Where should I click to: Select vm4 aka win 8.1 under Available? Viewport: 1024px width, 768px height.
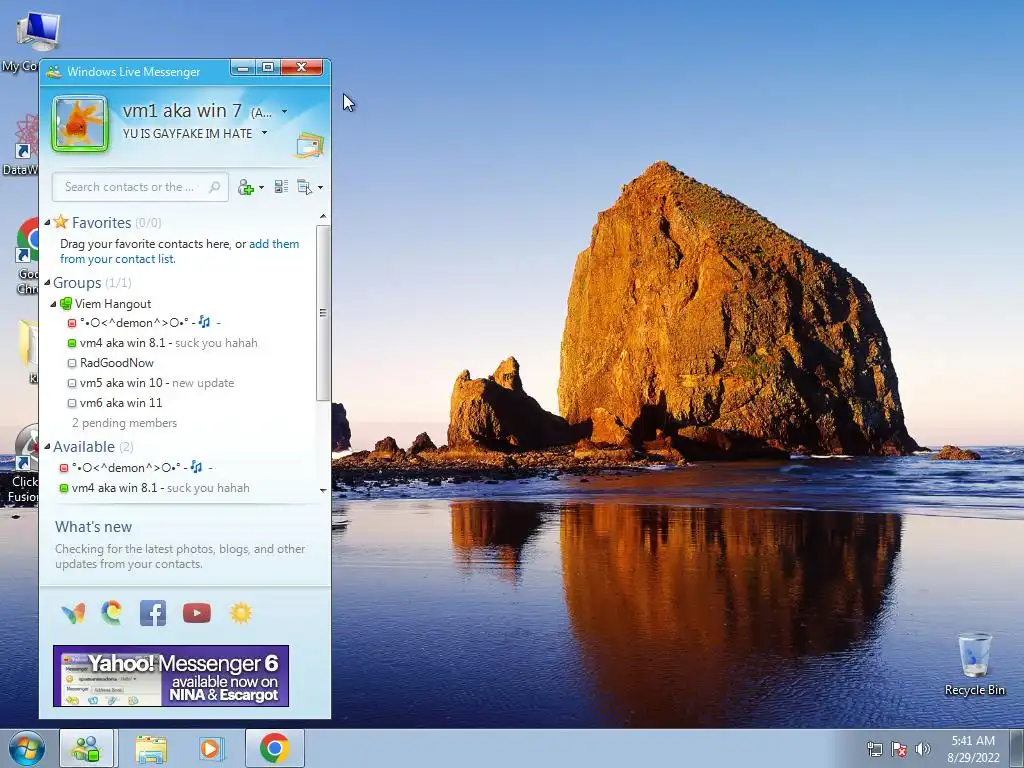[x=155, y=488]
